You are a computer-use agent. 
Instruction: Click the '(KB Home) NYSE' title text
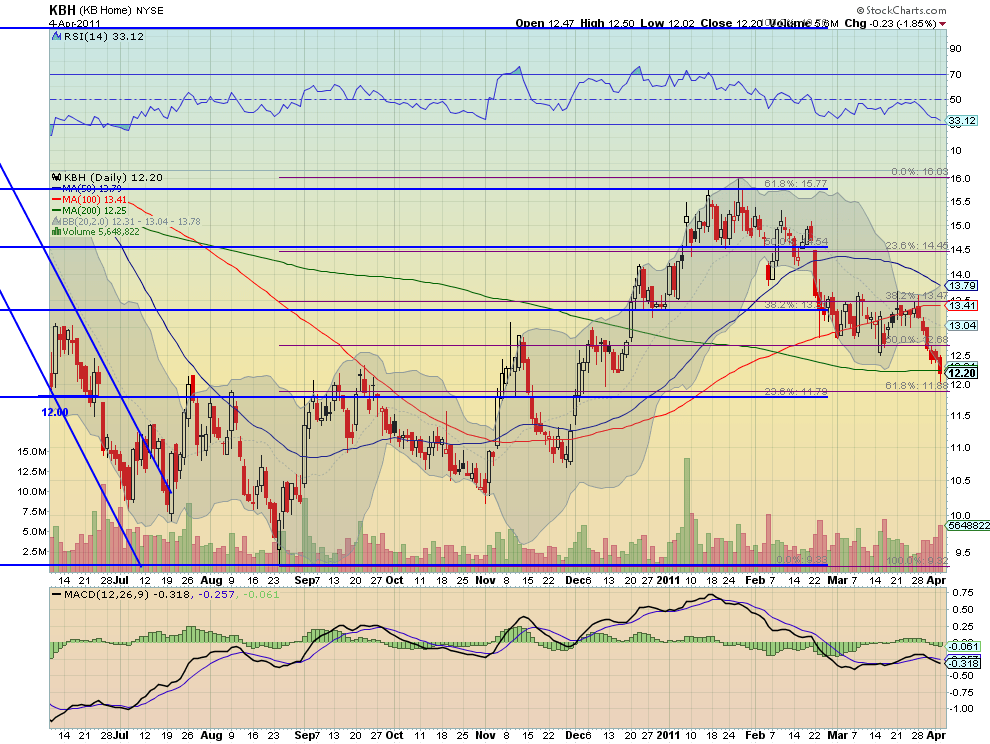(121, 11)
